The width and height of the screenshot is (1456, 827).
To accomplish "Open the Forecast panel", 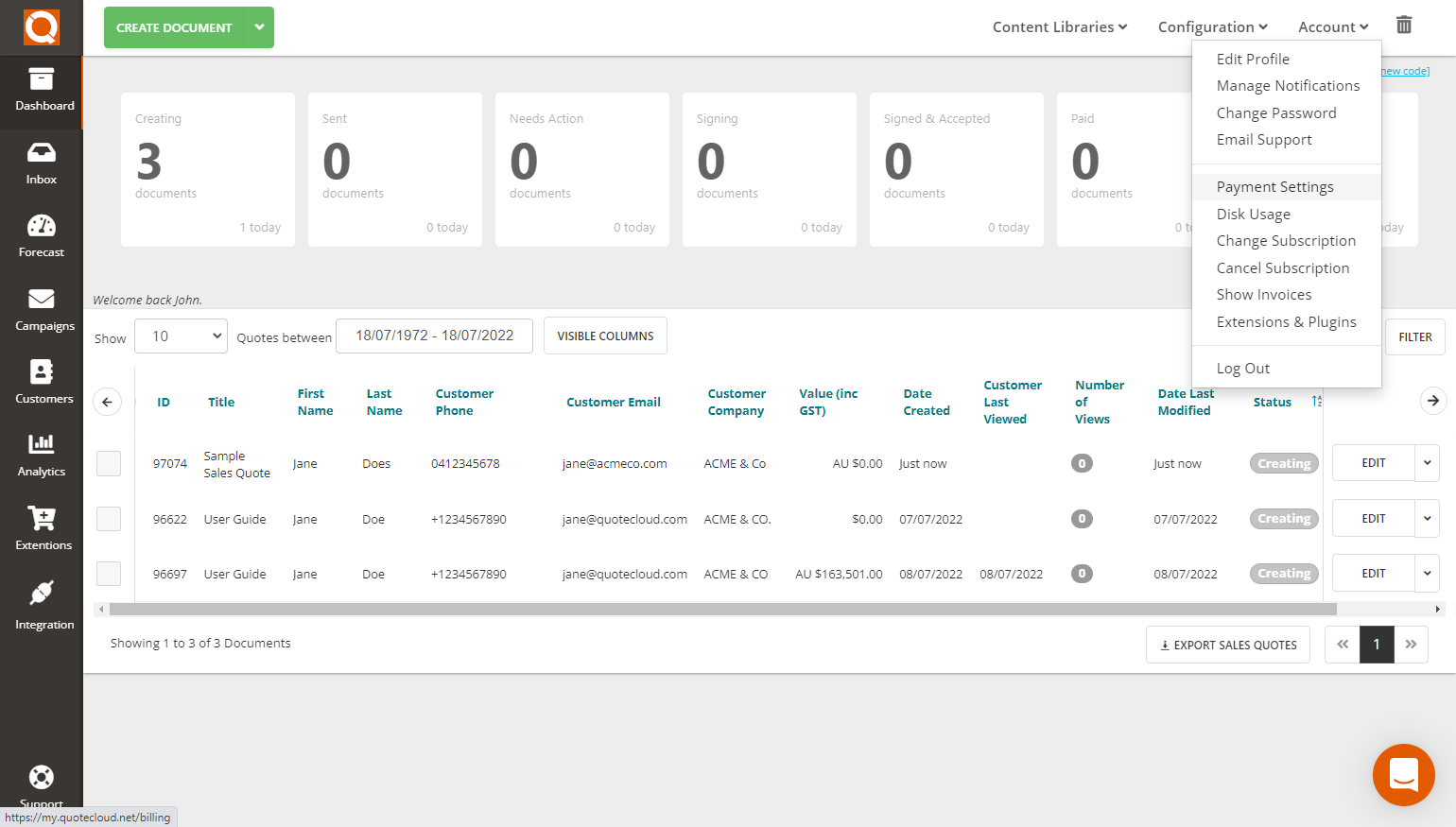I will pos(42,236).
